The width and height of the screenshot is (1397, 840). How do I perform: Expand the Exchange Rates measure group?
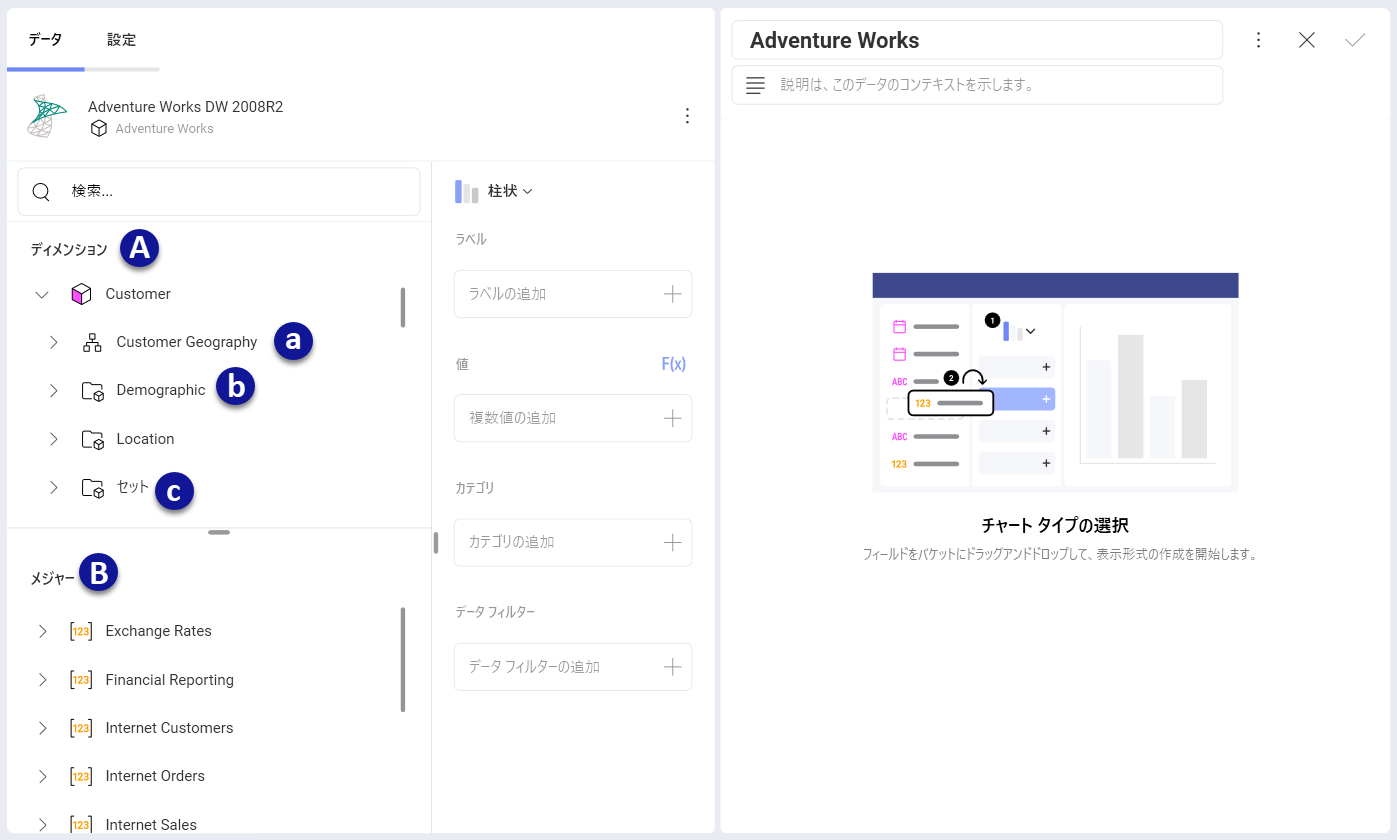pyautogui.click(x=43, y=631)
